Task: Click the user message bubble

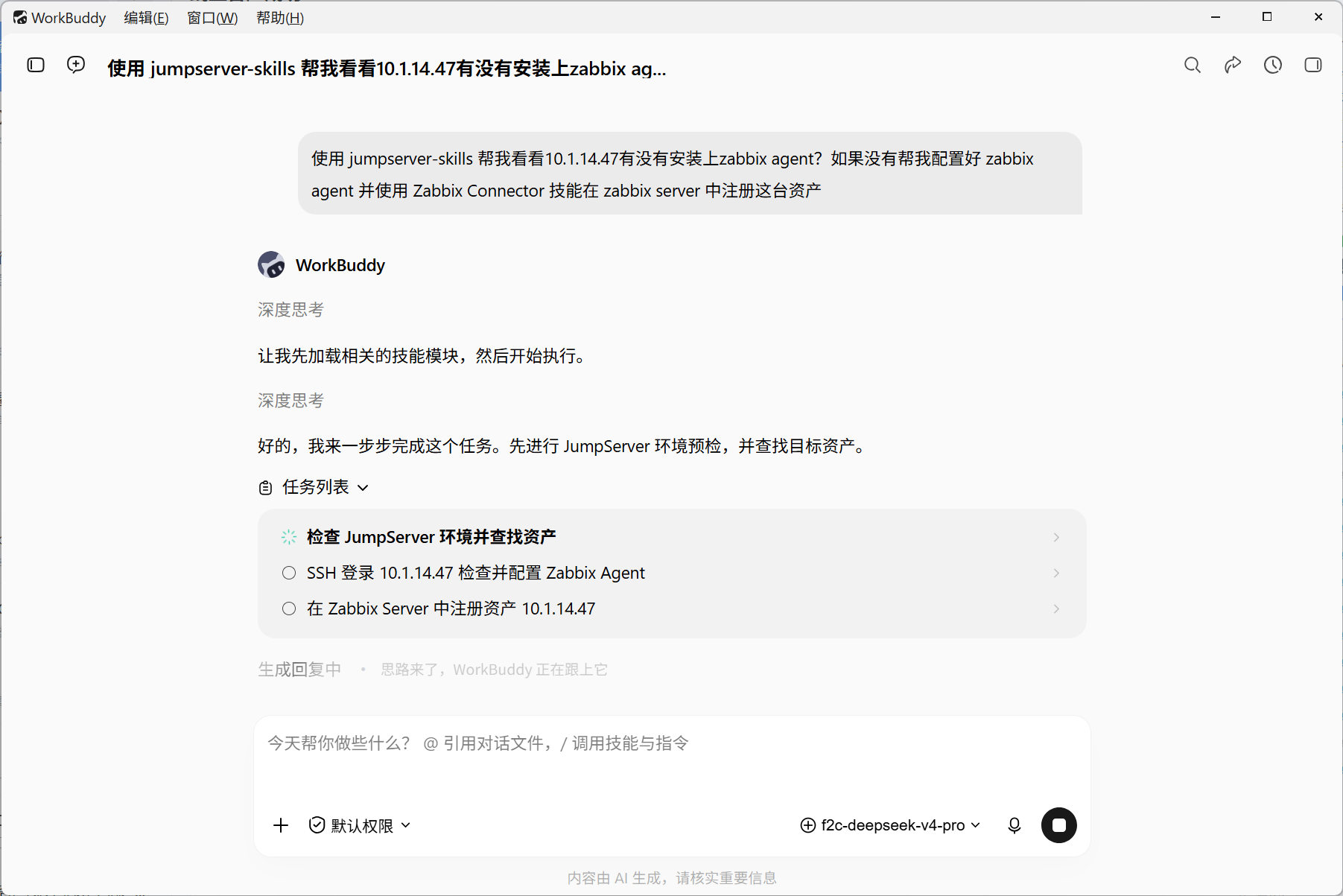Action: (x=690, y=174)
